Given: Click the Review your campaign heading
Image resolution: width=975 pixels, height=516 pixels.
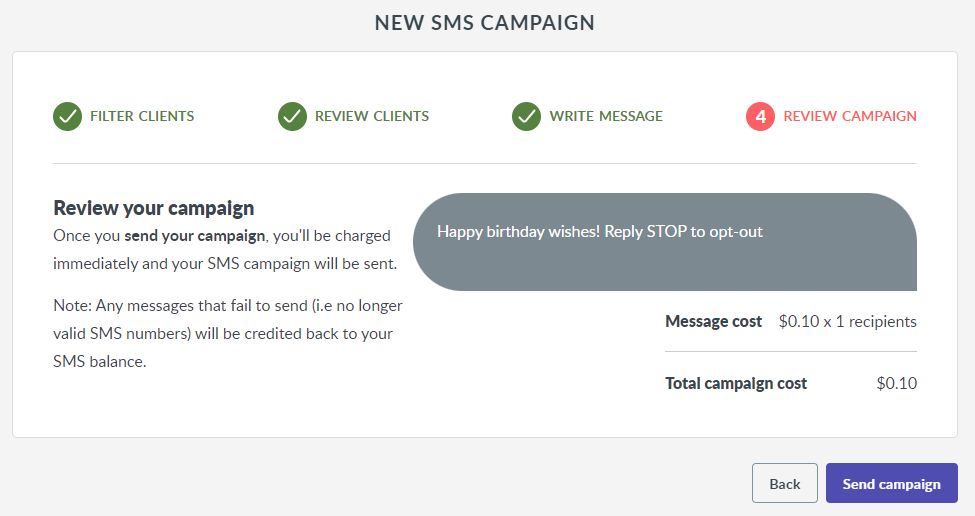Looking at the screenshot, I should click(x=154, y=208).
